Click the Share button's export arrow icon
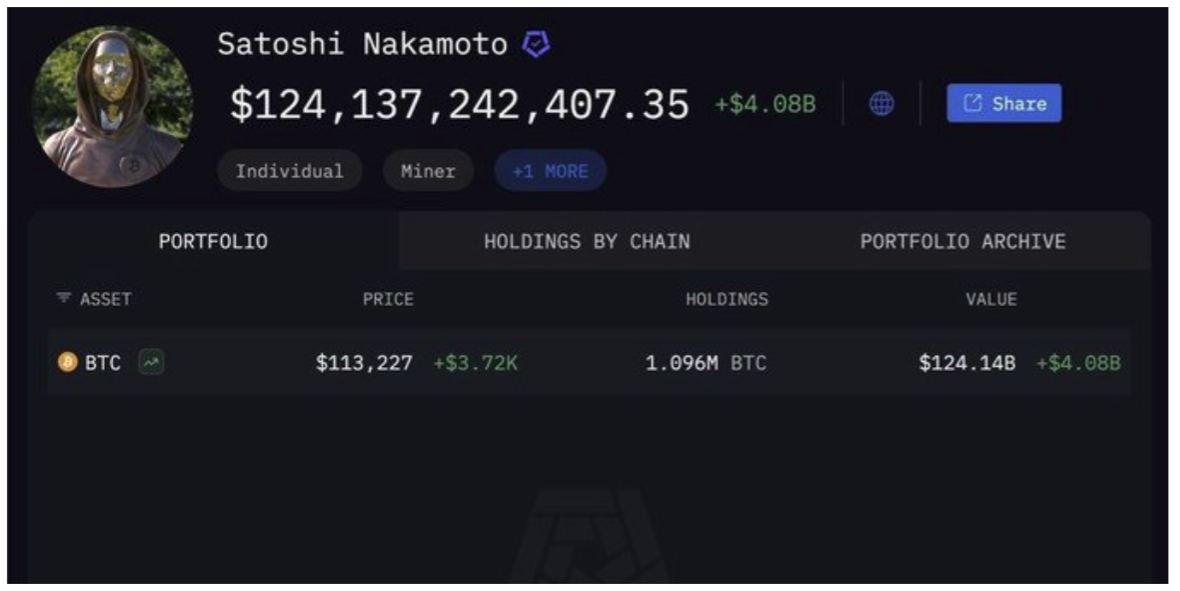The height and width of the screenshot is (591, 1180). click(x=972, y=102)
